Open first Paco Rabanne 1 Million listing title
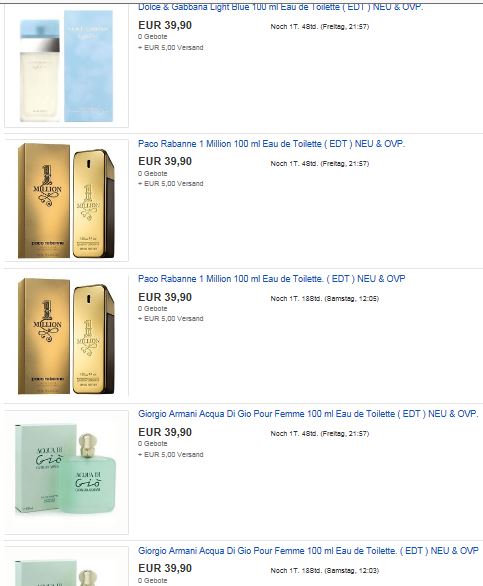 271,144
